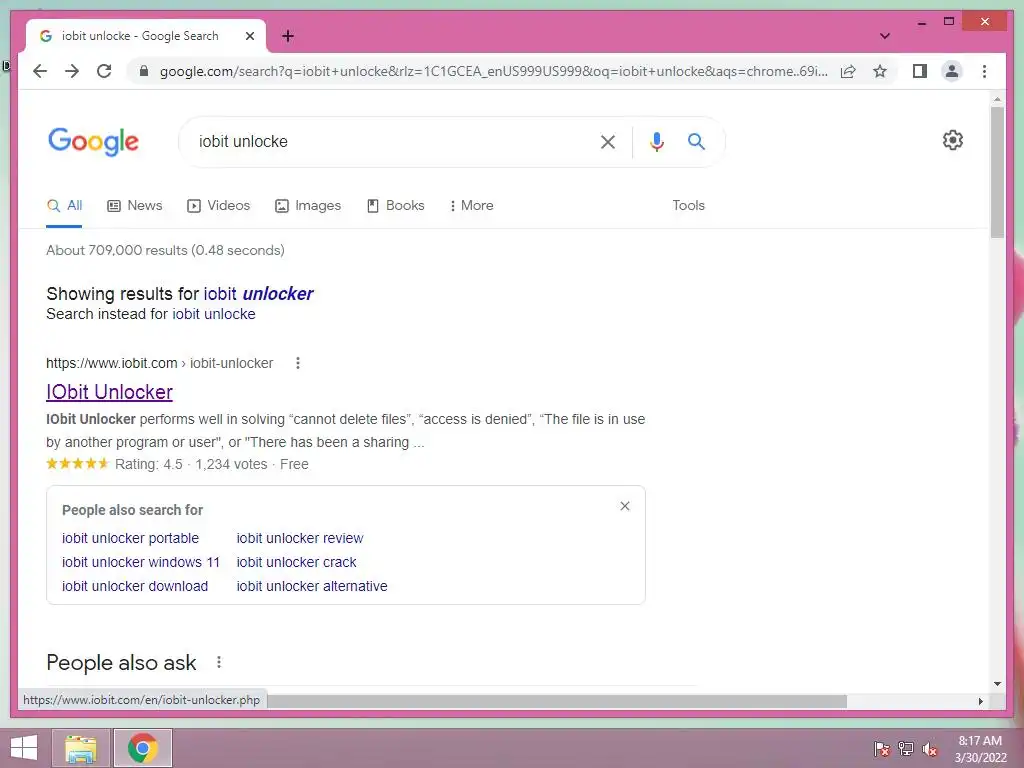Go forward to the next page
This screenshot has width=1024, height=768.
[72, 71]
